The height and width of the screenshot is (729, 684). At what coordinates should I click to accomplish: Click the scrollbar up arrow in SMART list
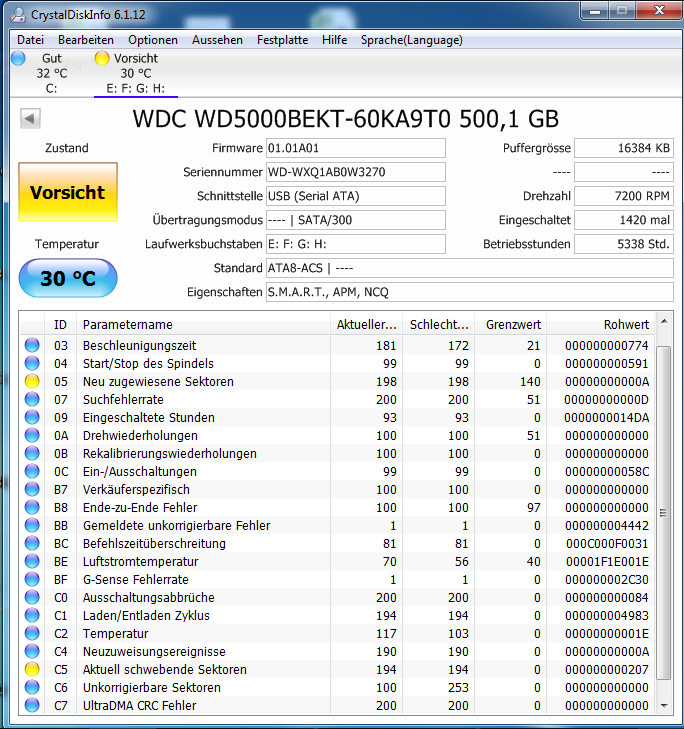pyautogui.click(x=664, y=322)
